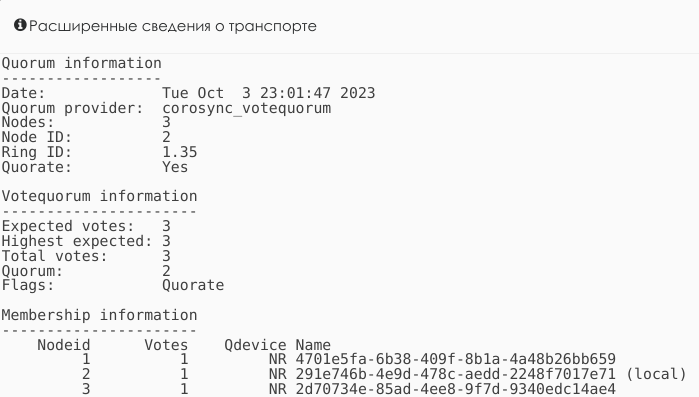This screenshot has height=397, width=699.
Task: Click the Qdevice column header
Action: (255, 345)
